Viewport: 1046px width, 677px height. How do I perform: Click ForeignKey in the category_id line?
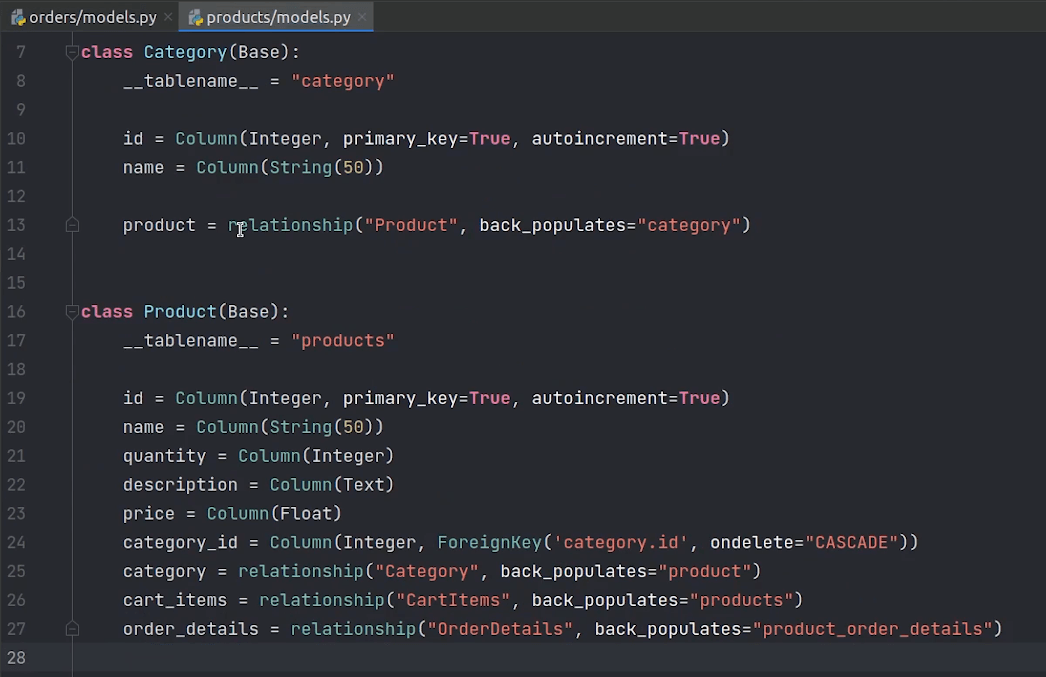[489, 543]
